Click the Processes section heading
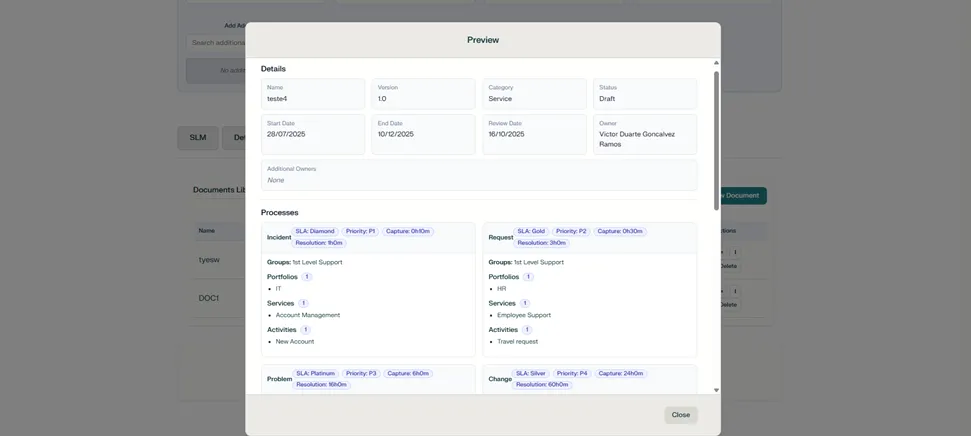 pos(279,212)
